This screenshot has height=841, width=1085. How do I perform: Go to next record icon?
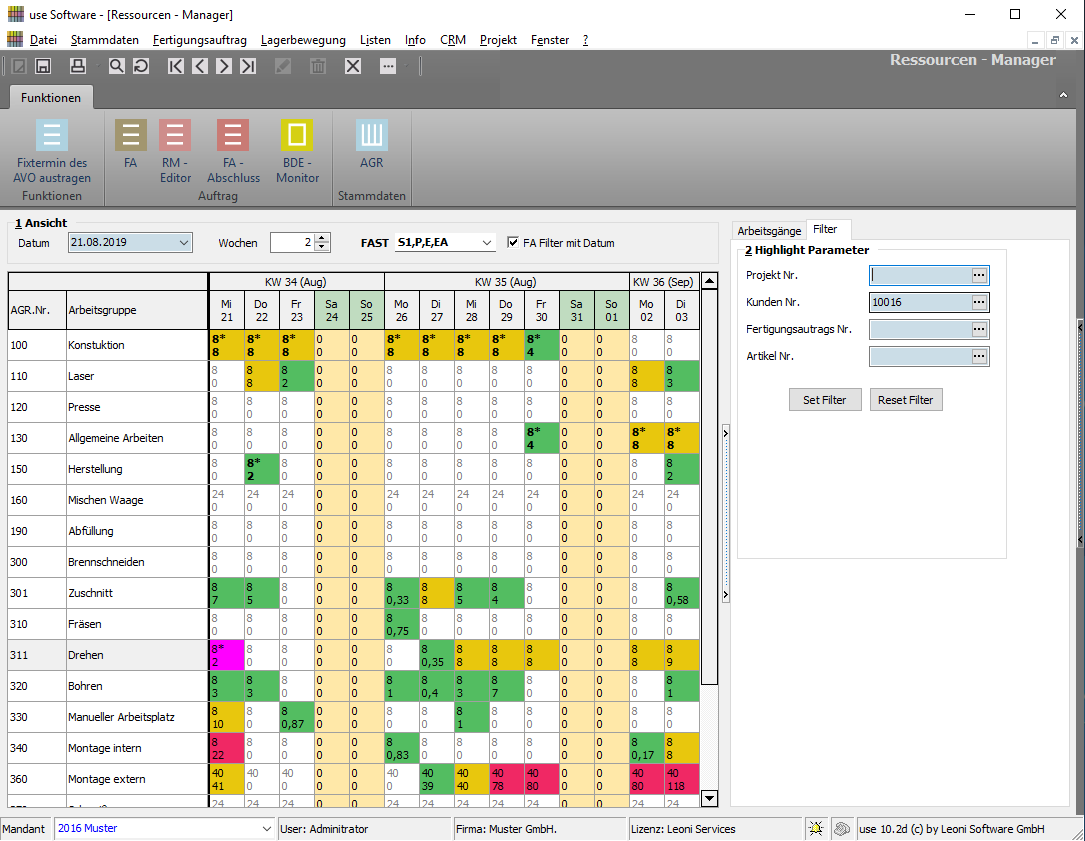coord(224,66)
